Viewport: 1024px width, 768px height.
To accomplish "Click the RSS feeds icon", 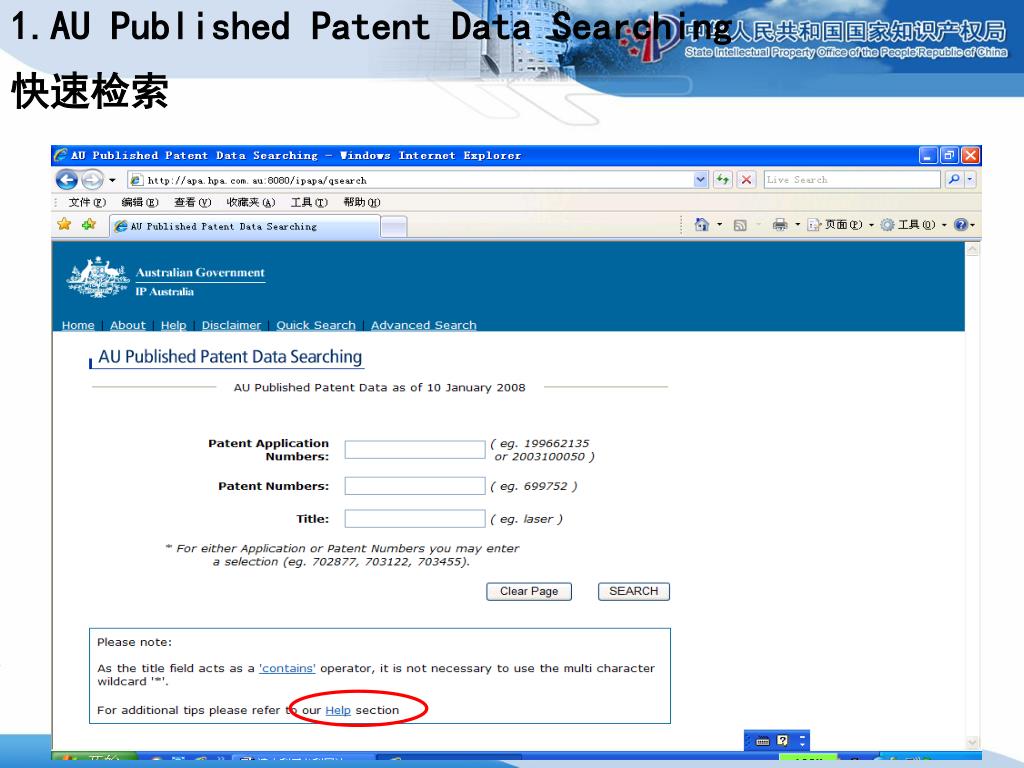I will [x=740, y=225].
